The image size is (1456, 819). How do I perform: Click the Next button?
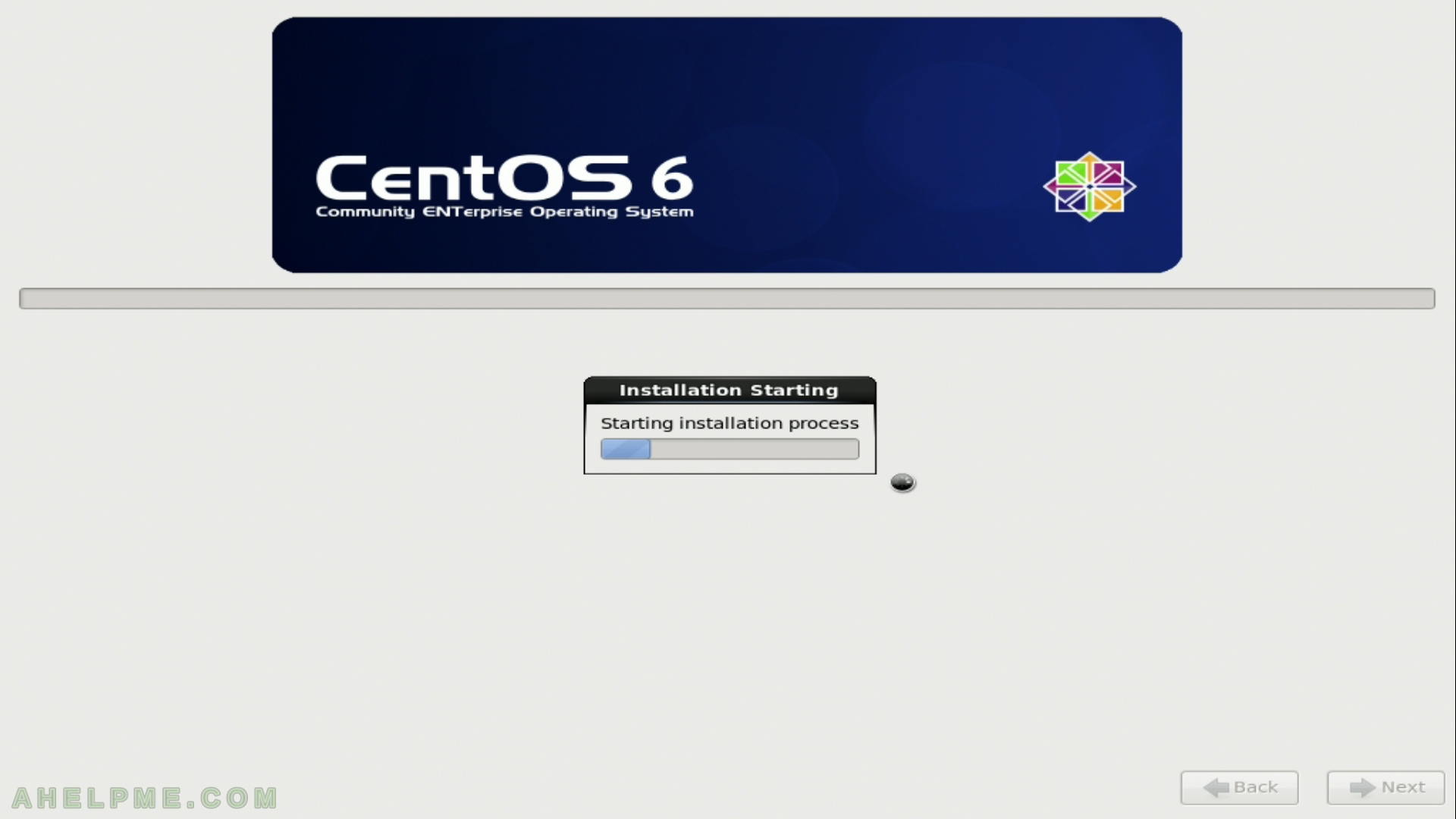pos(1385,787)
